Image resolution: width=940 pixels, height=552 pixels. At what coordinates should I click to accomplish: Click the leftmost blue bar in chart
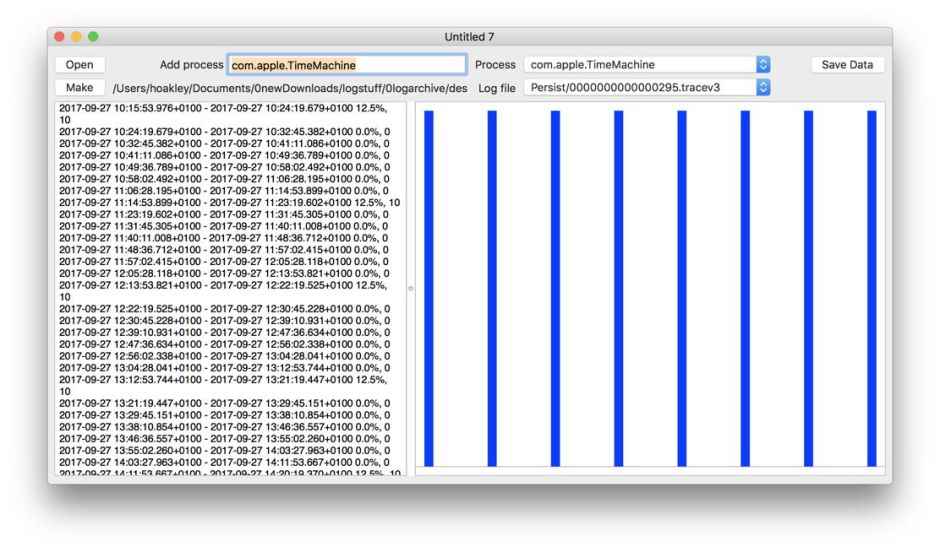point(429,288)
